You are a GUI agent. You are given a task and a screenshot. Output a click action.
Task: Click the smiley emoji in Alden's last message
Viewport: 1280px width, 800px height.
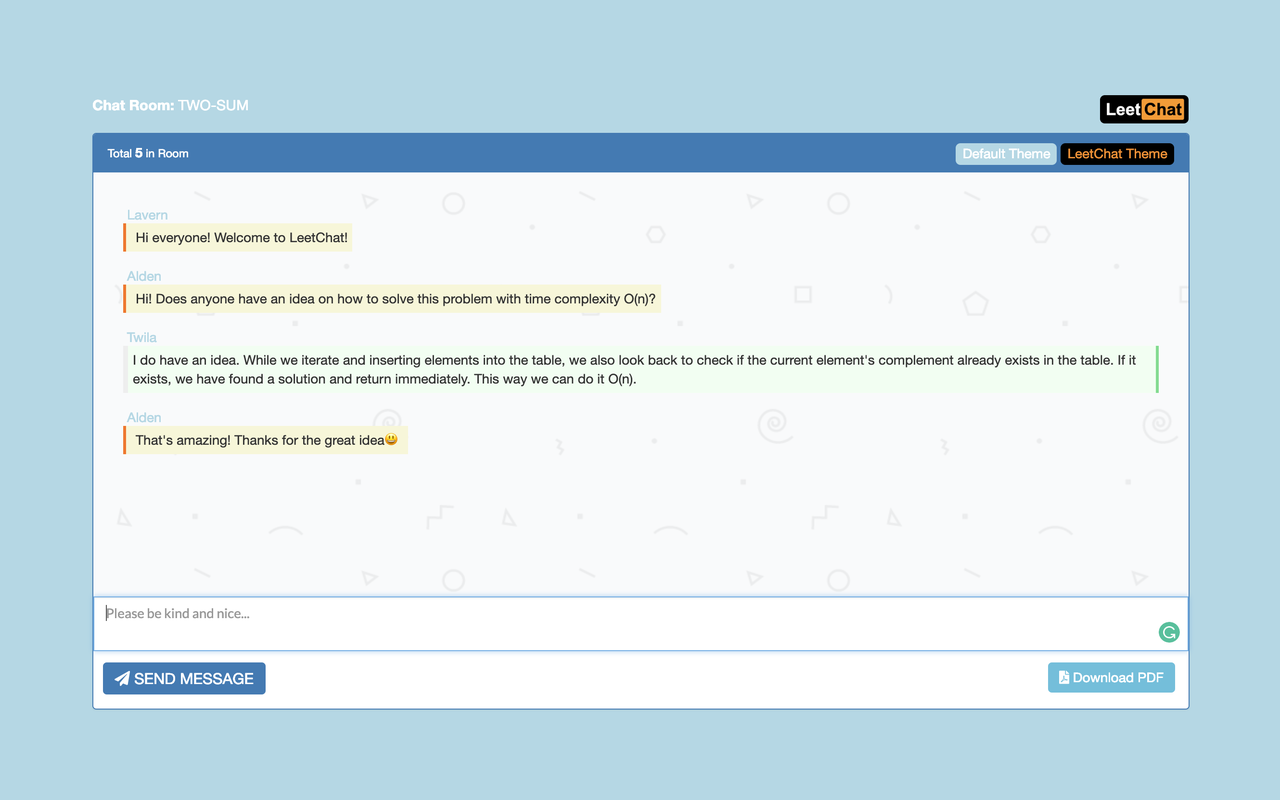coord(391,438)
